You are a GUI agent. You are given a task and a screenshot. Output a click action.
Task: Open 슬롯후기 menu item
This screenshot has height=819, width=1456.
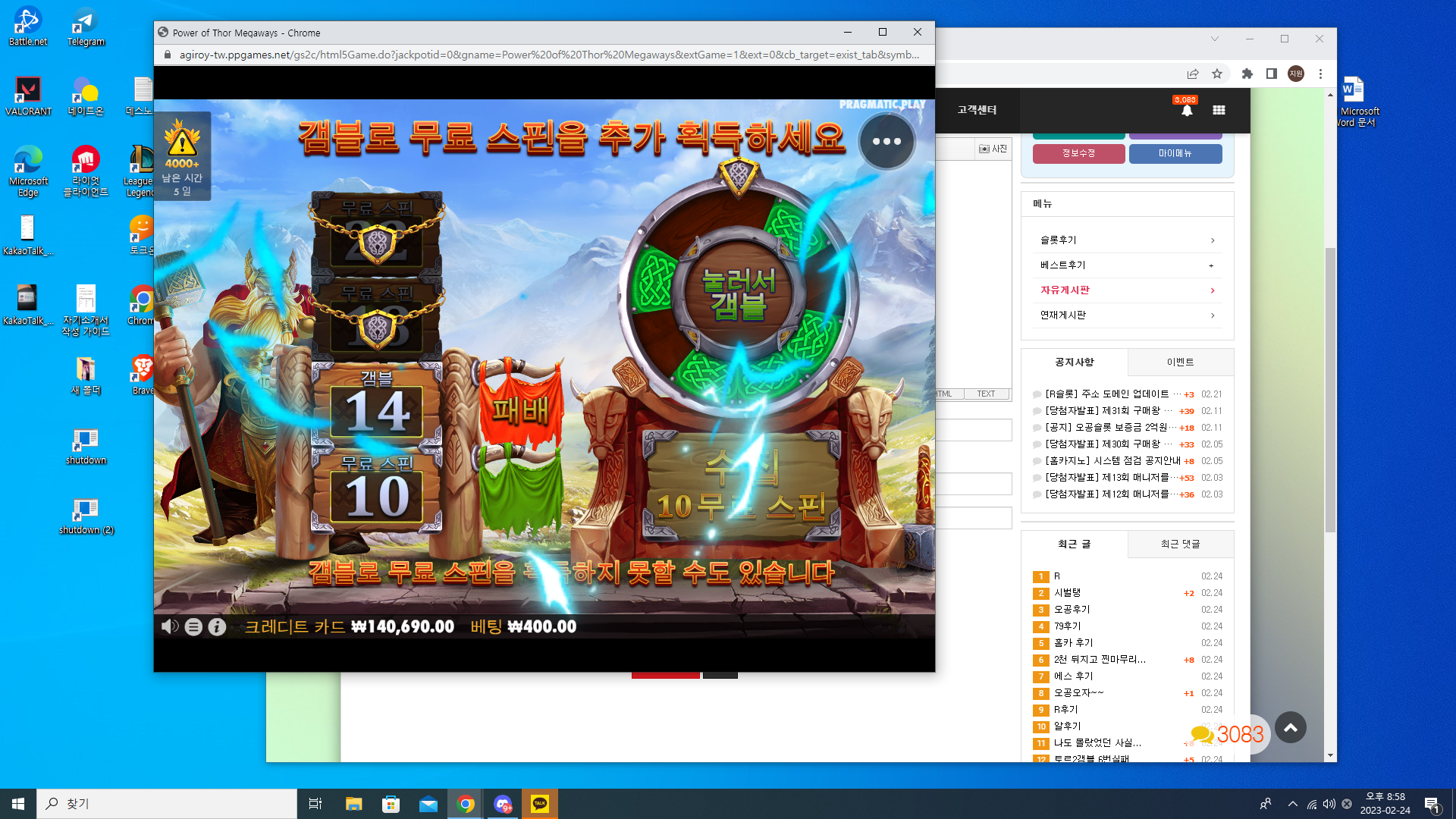point(1128,240)
